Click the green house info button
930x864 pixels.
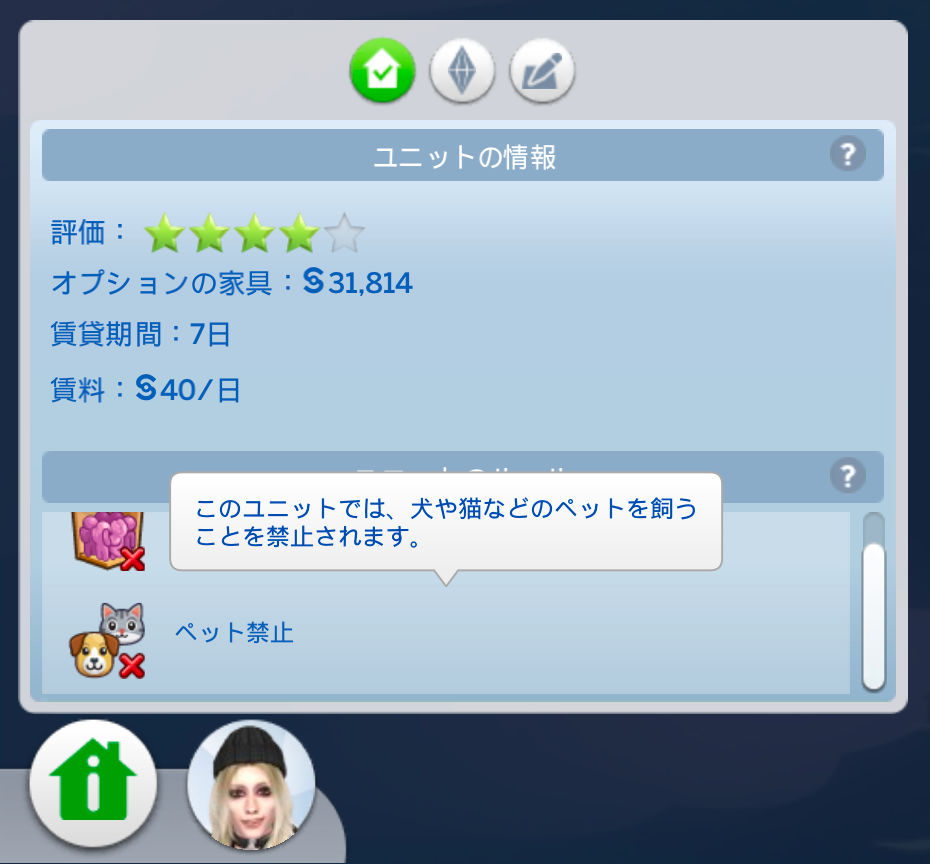(x=93, y=783)
